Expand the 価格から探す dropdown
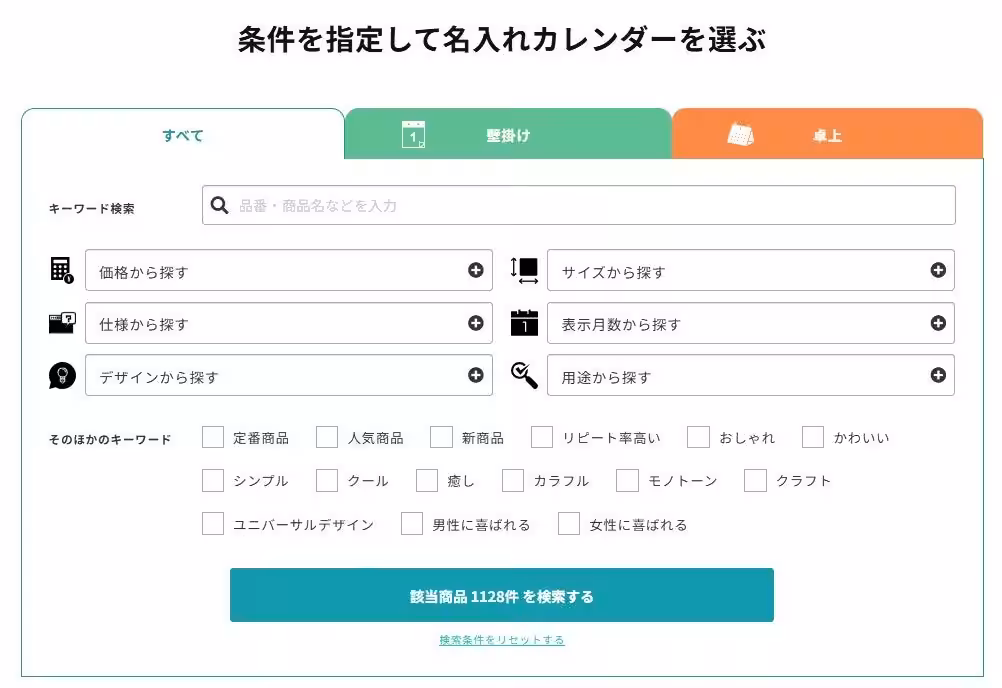1002x688 pixels. pos(290,270)
